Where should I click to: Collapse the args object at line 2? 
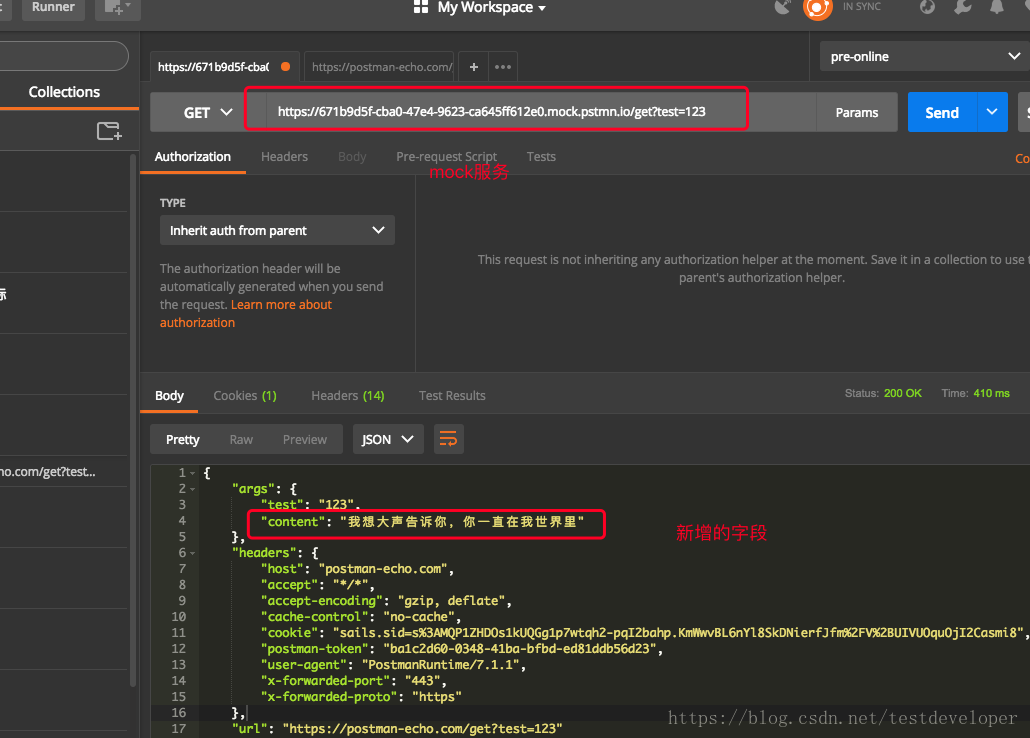192,489
